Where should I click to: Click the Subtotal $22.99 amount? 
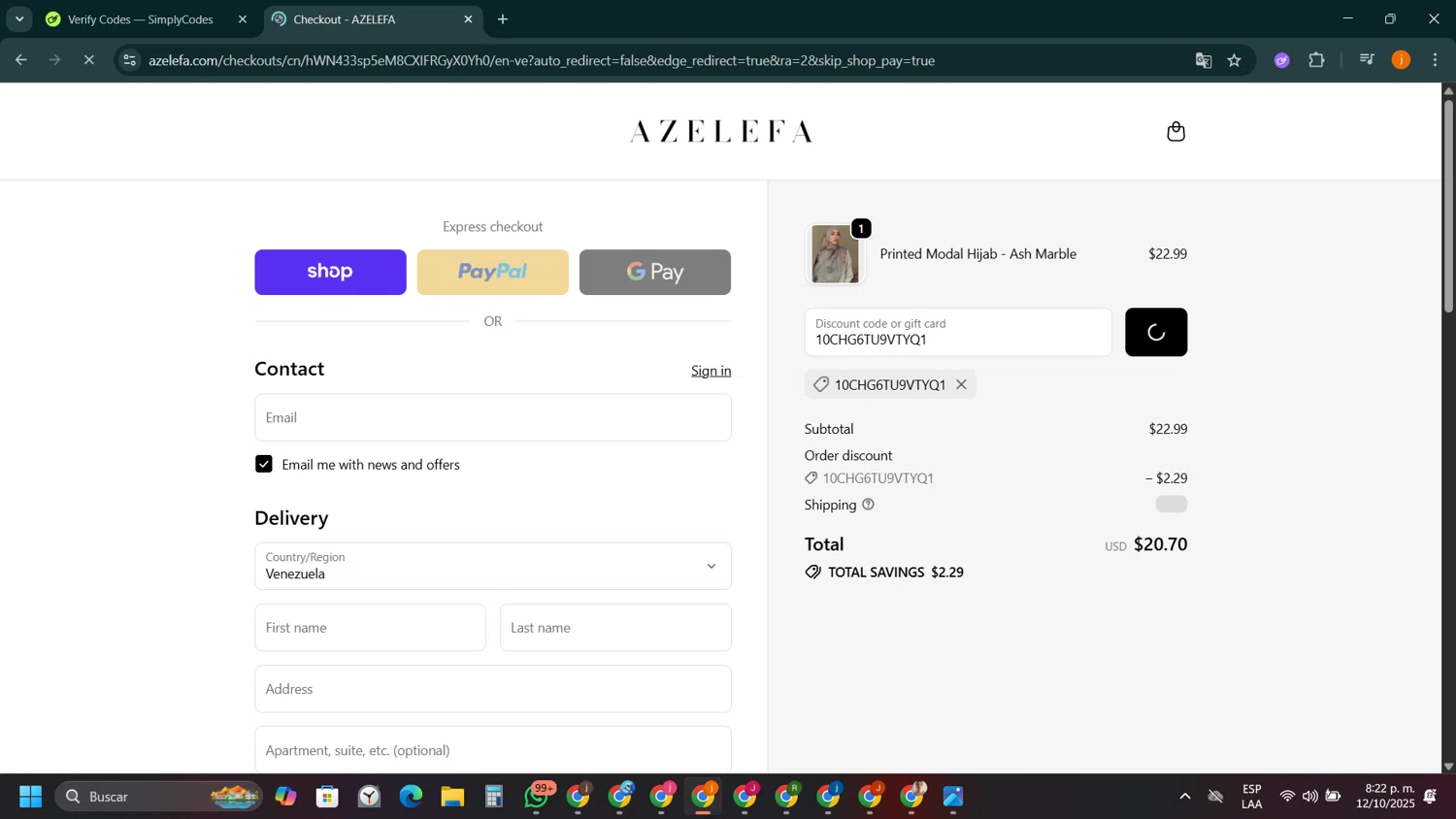[1168, 429]
